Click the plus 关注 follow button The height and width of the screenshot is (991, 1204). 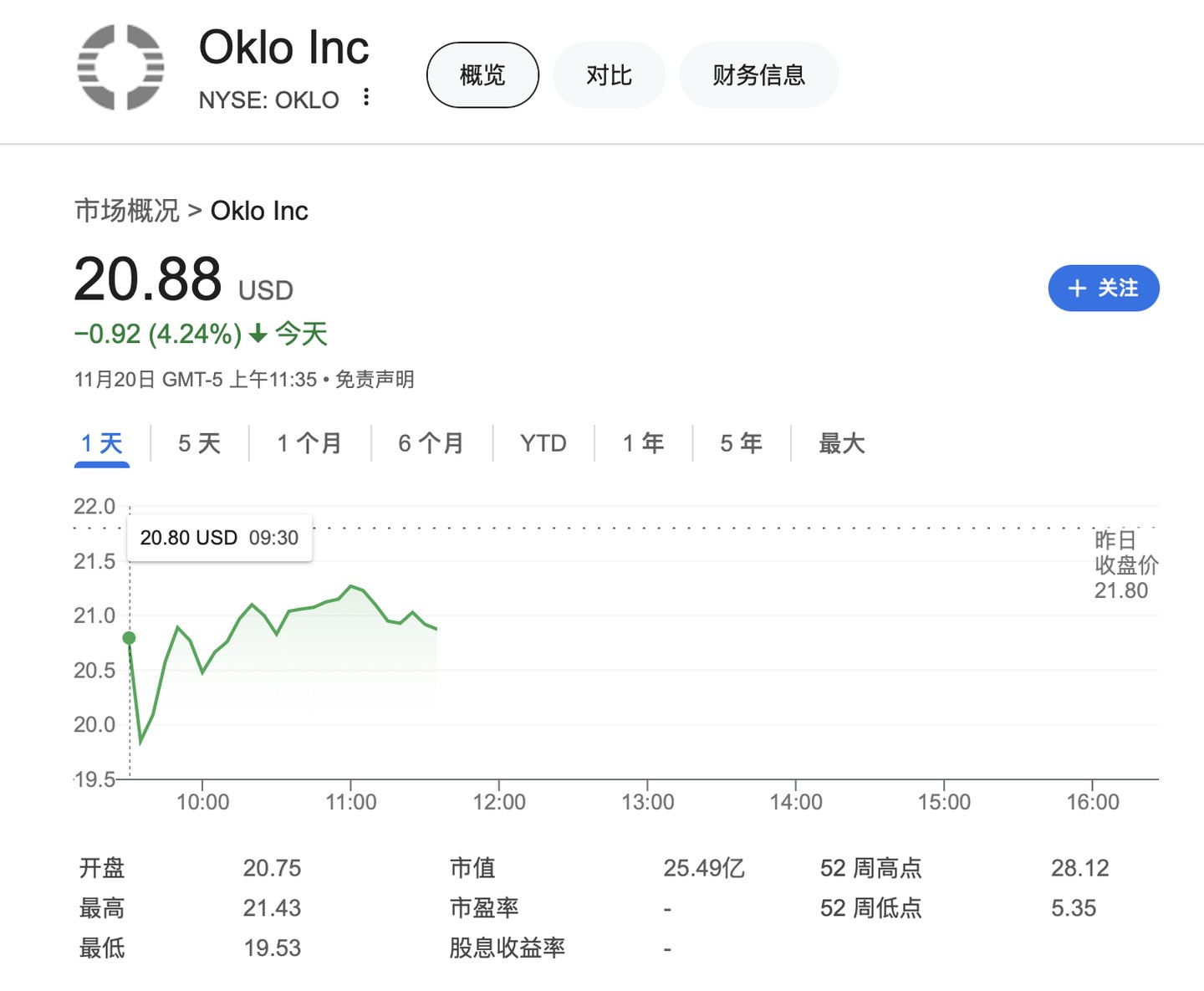1103,289
